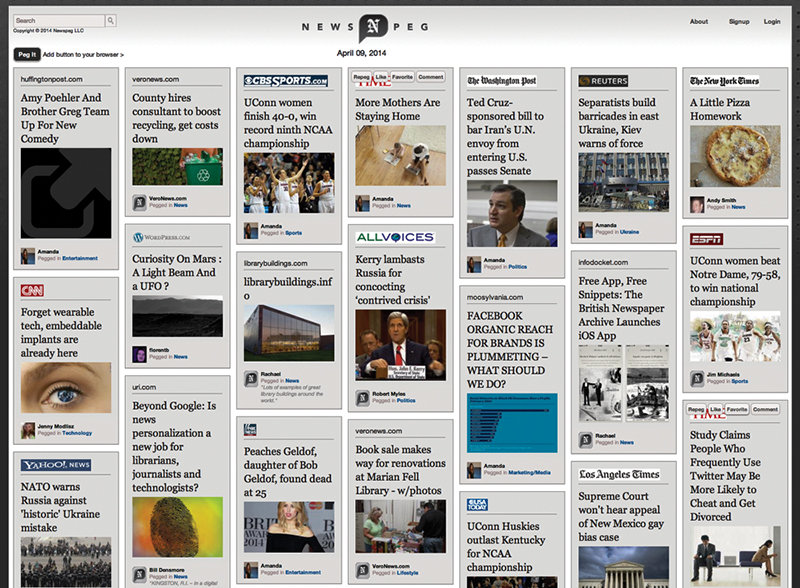This screenshot has height=588, width=800.
Task: Click the library building thumbnail
Action: (x=289, y=333)
